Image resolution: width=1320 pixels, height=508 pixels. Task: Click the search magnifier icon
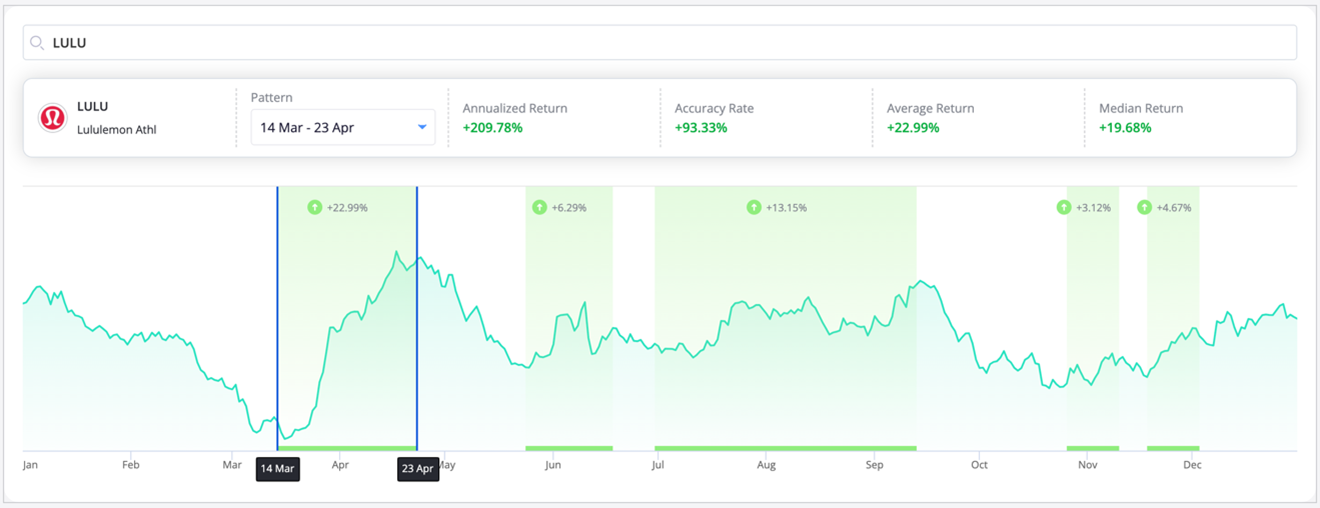point(37,43)
